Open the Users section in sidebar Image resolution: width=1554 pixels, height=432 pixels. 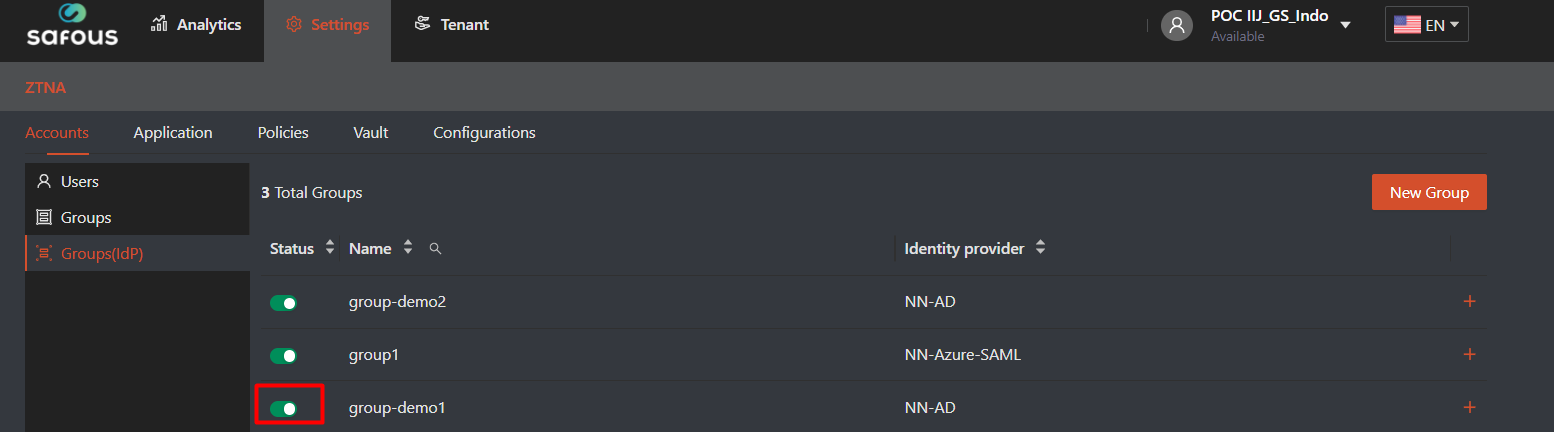79,182
